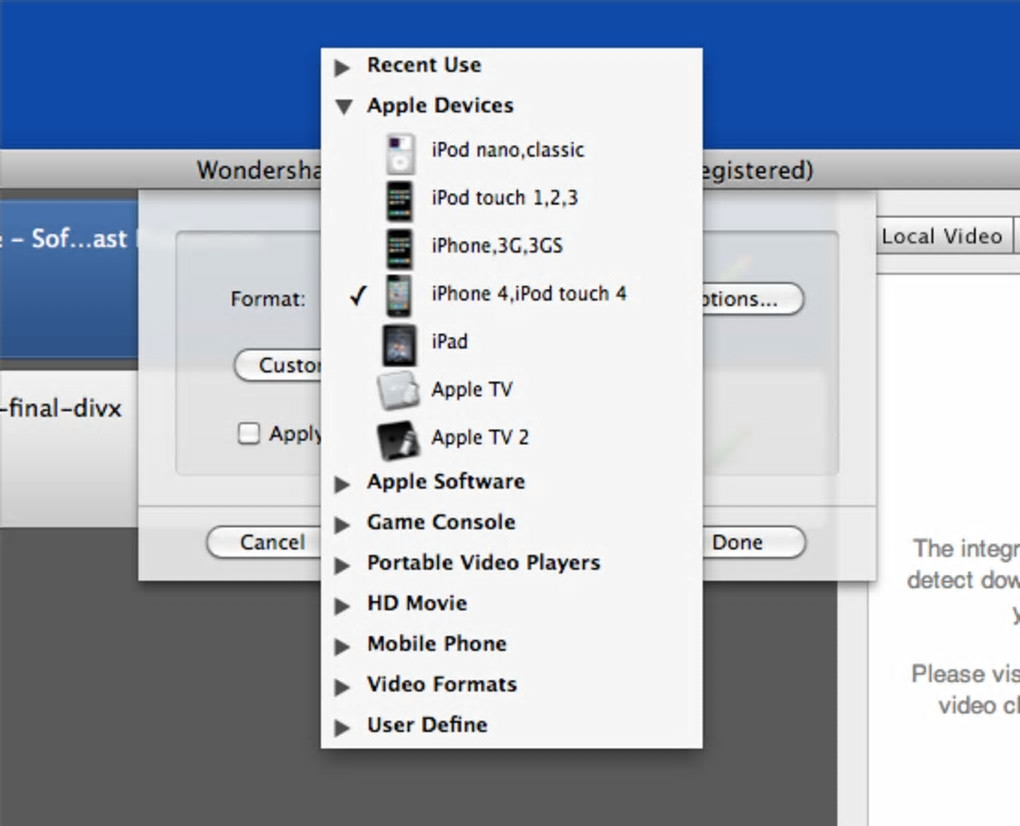Expand the Portable Video Players triangle
The image size is (1020, 826).
click(342, 565)
